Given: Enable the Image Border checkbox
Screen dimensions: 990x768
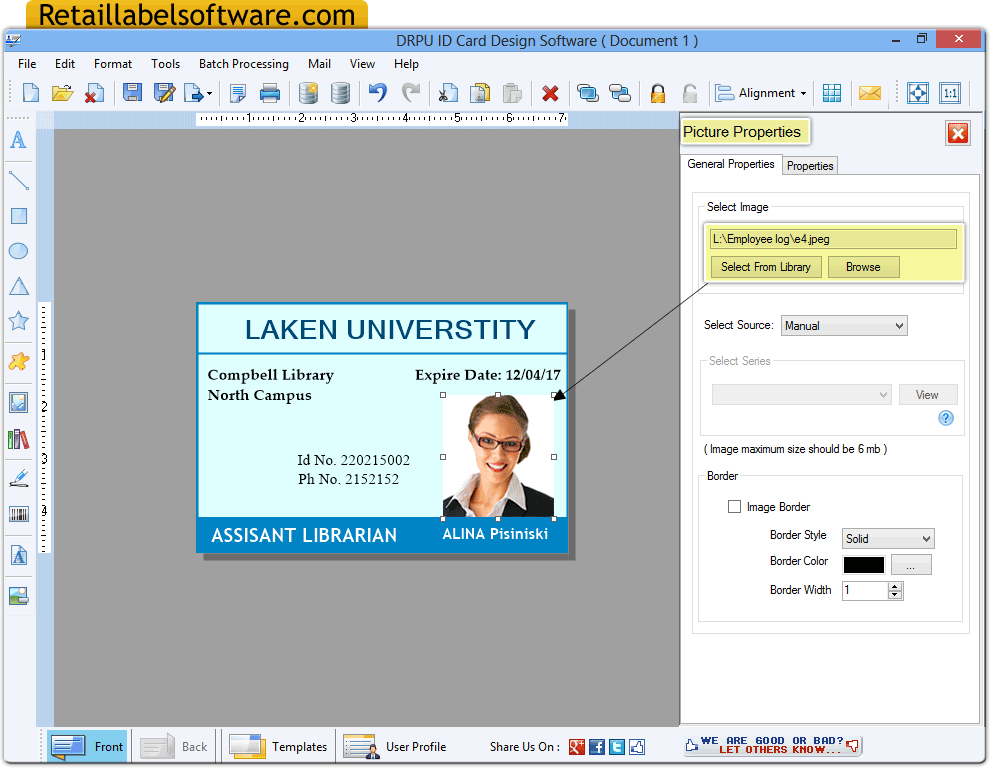Looking at the screenshot, I should click(734, 507).
